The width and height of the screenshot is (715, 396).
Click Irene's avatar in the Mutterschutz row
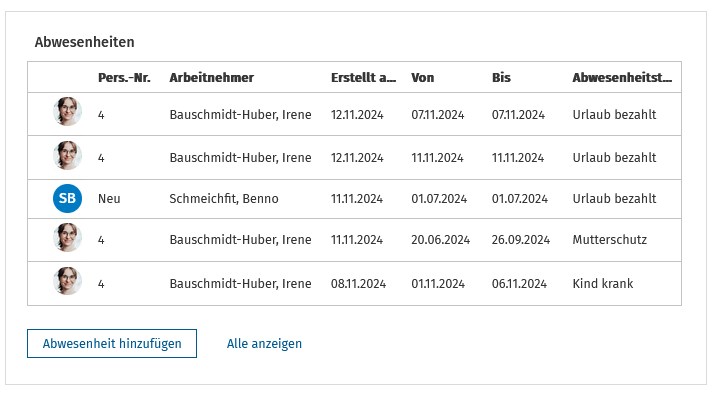(x=67, y=237)
